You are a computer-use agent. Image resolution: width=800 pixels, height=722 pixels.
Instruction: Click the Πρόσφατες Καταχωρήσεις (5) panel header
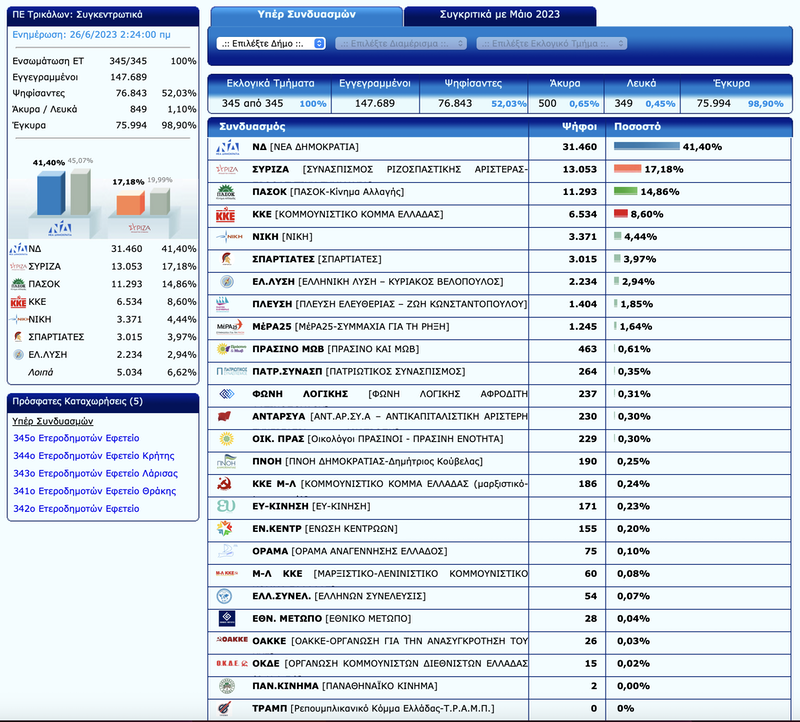tap(78, 402)
